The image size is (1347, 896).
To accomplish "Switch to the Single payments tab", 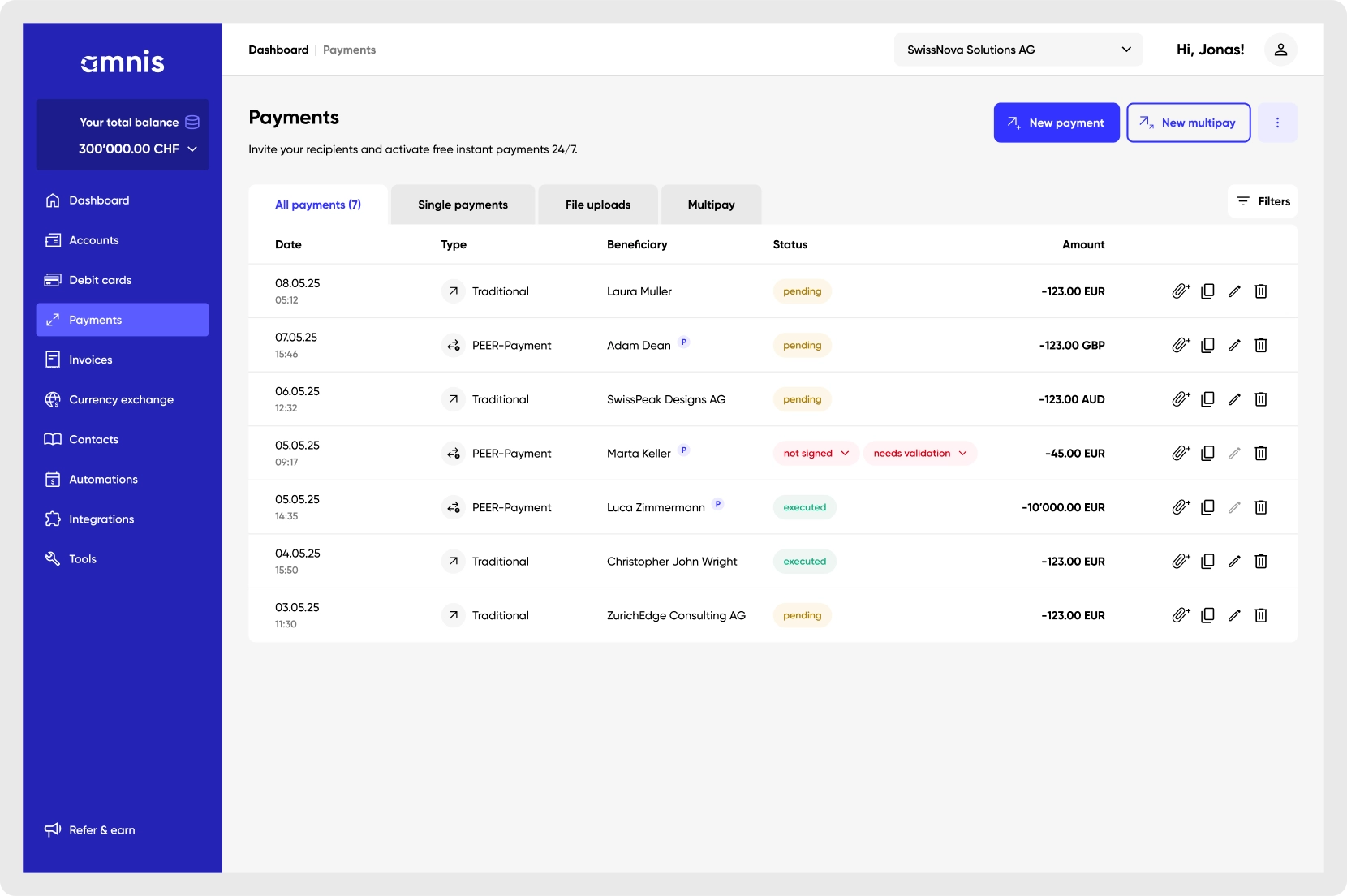I will (x=463, y=205).
